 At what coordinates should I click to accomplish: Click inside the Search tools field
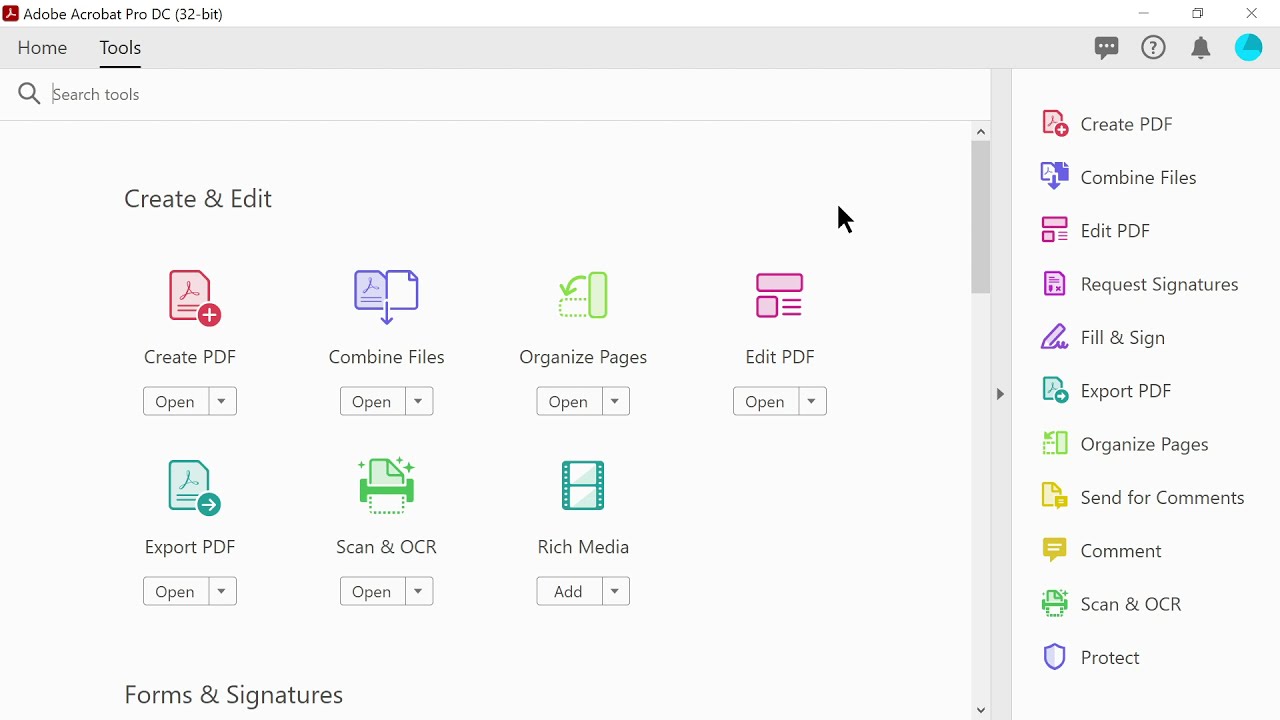[x=300, y=93]
